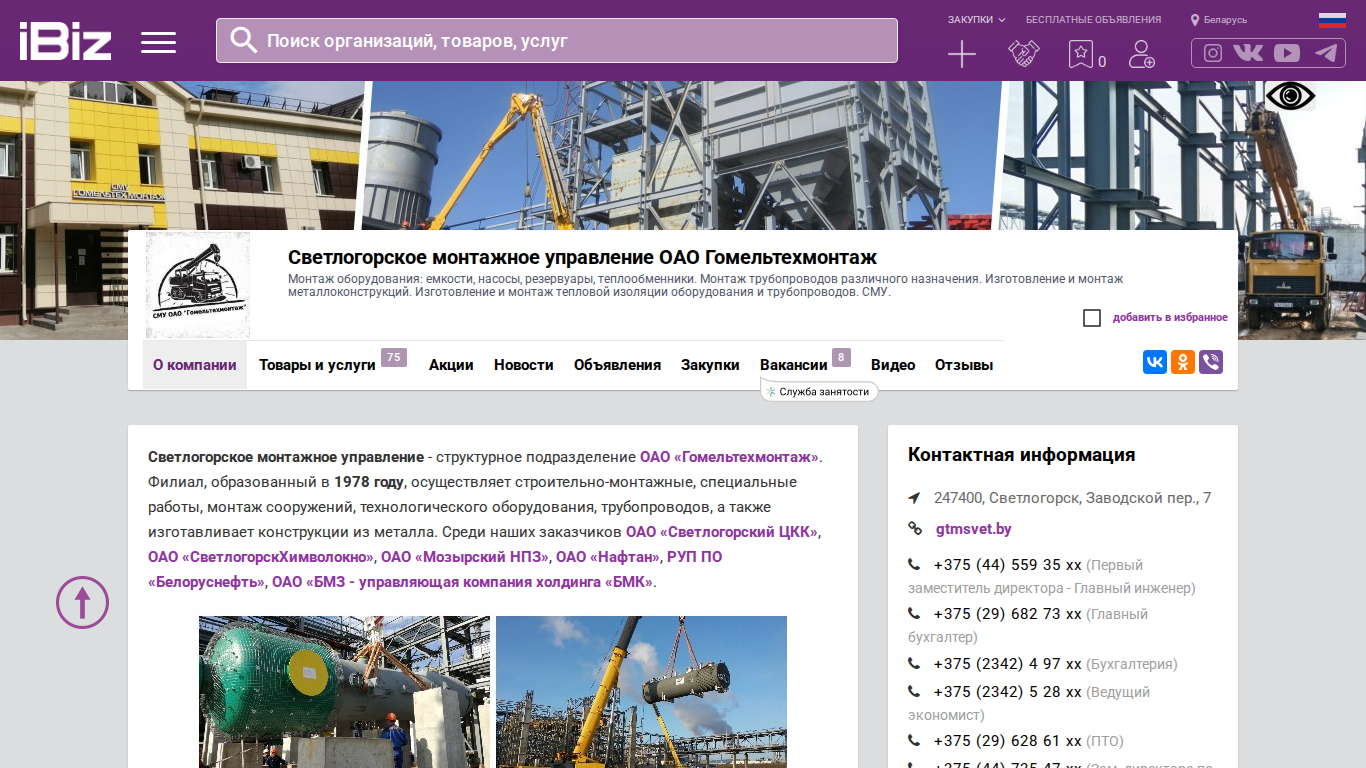This screenshot has height=768, width=1366.
Task: Click the arrow icon beside the address
Action: [914, 498]
